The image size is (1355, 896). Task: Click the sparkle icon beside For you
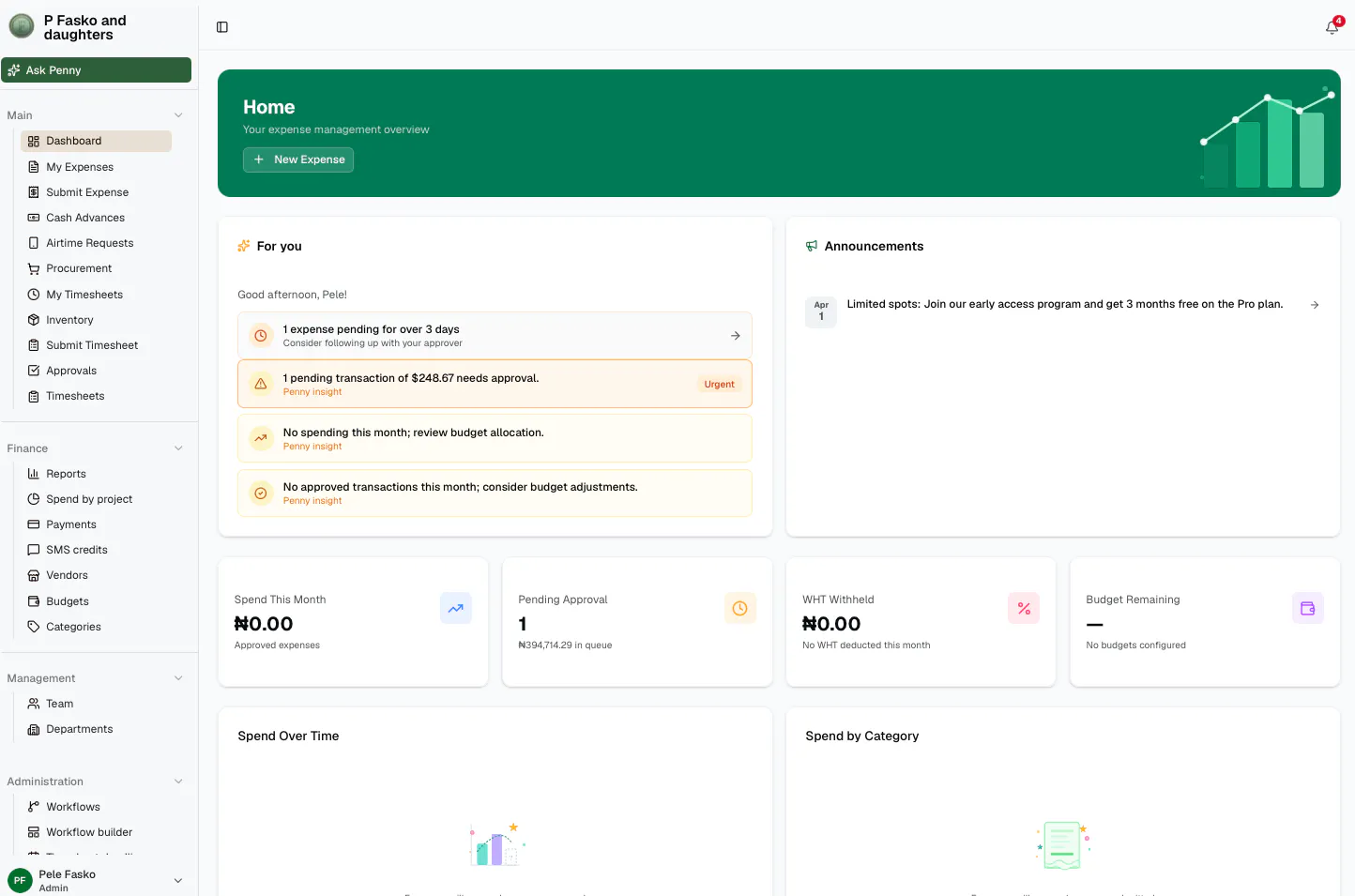[x=244, y=246]
